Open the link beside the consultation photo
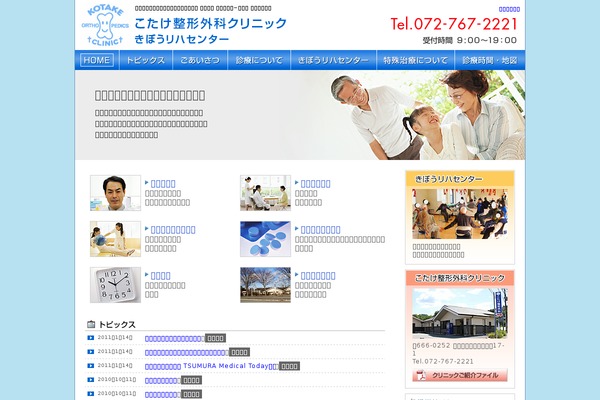 coord(315,184)
